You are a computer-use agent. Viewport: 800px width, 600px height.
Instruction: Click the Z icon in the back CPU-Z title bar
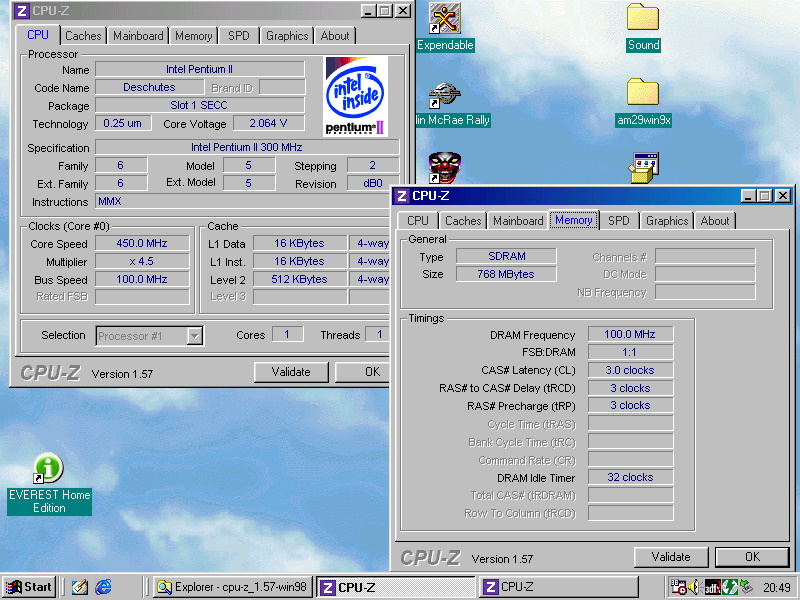point(21,11)
